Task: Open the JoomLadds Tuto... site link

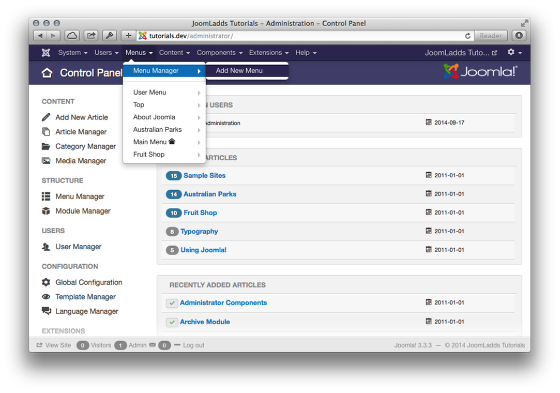Action: [460, 53]
